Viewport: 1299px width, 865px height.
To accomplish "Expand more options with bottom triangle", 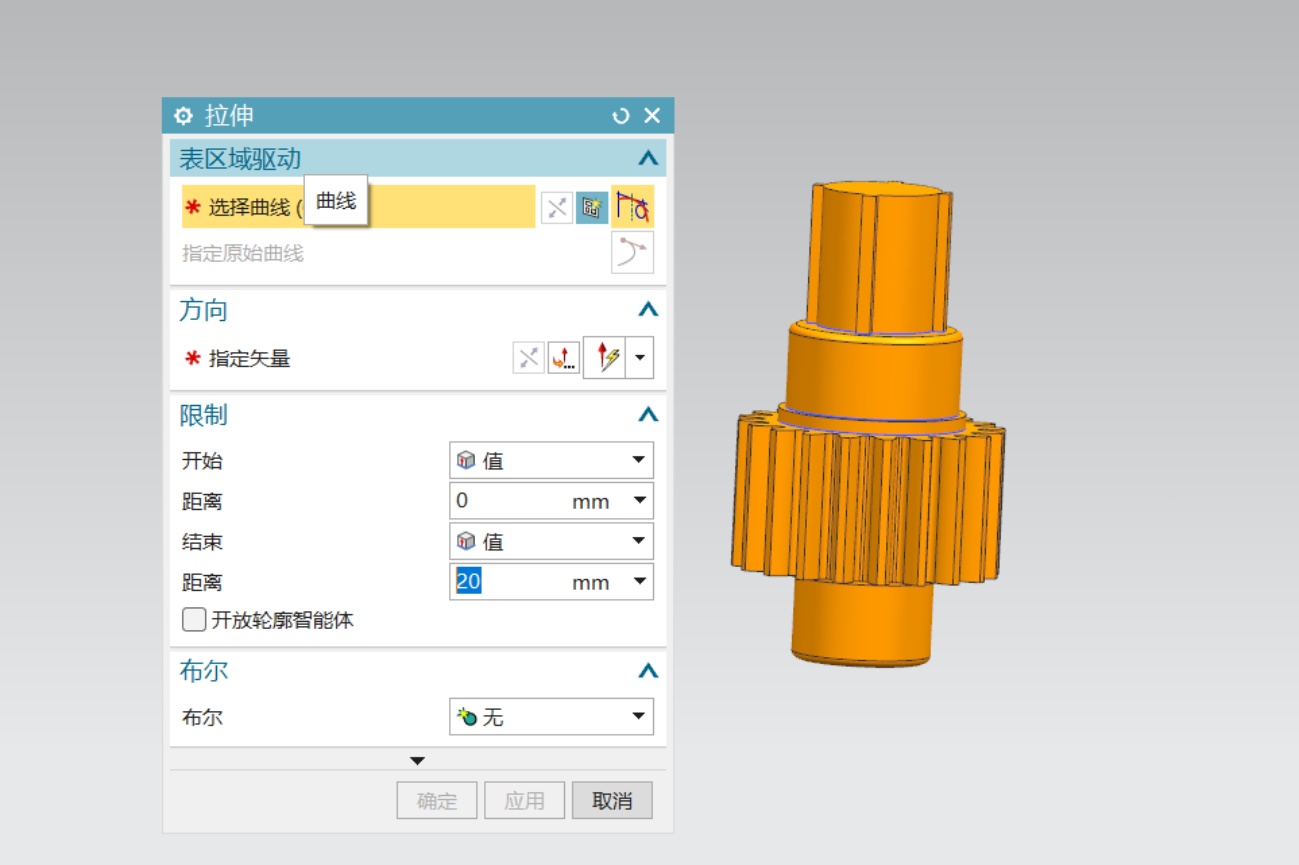I will pos(418,761).
